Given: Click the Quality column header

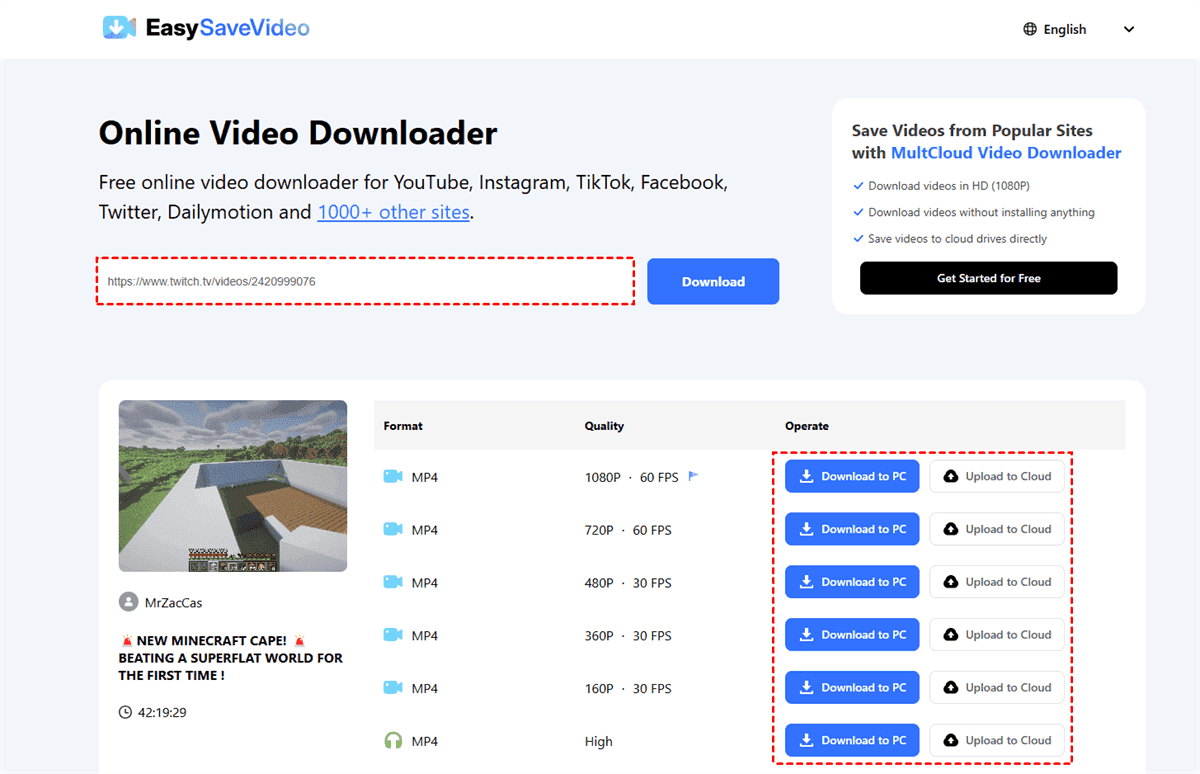Looking at the screenshot, I should tap(604, 426).
